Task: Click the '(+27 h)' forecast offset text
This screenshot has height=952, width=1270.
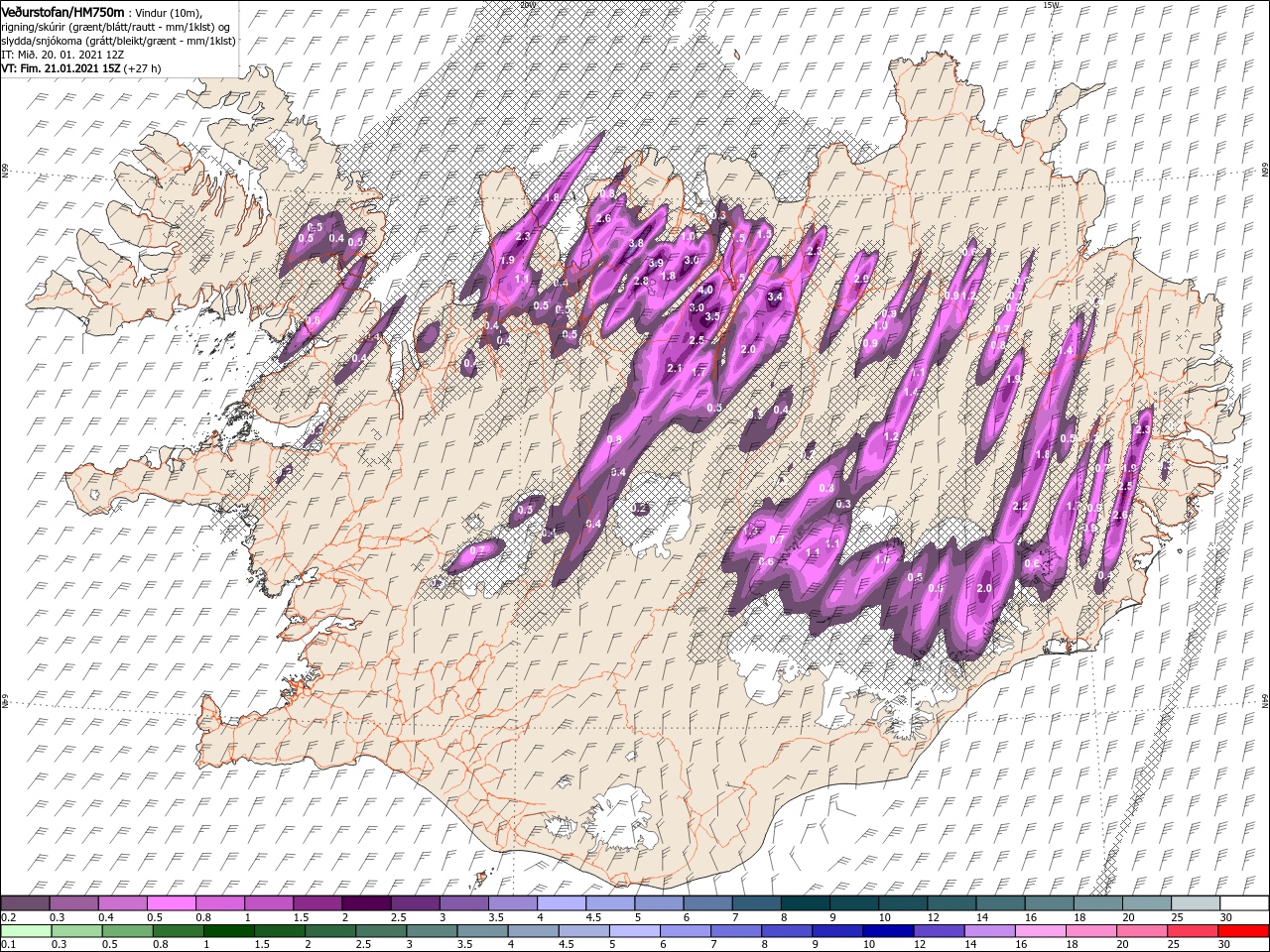Action: click(x=142, y=69)
